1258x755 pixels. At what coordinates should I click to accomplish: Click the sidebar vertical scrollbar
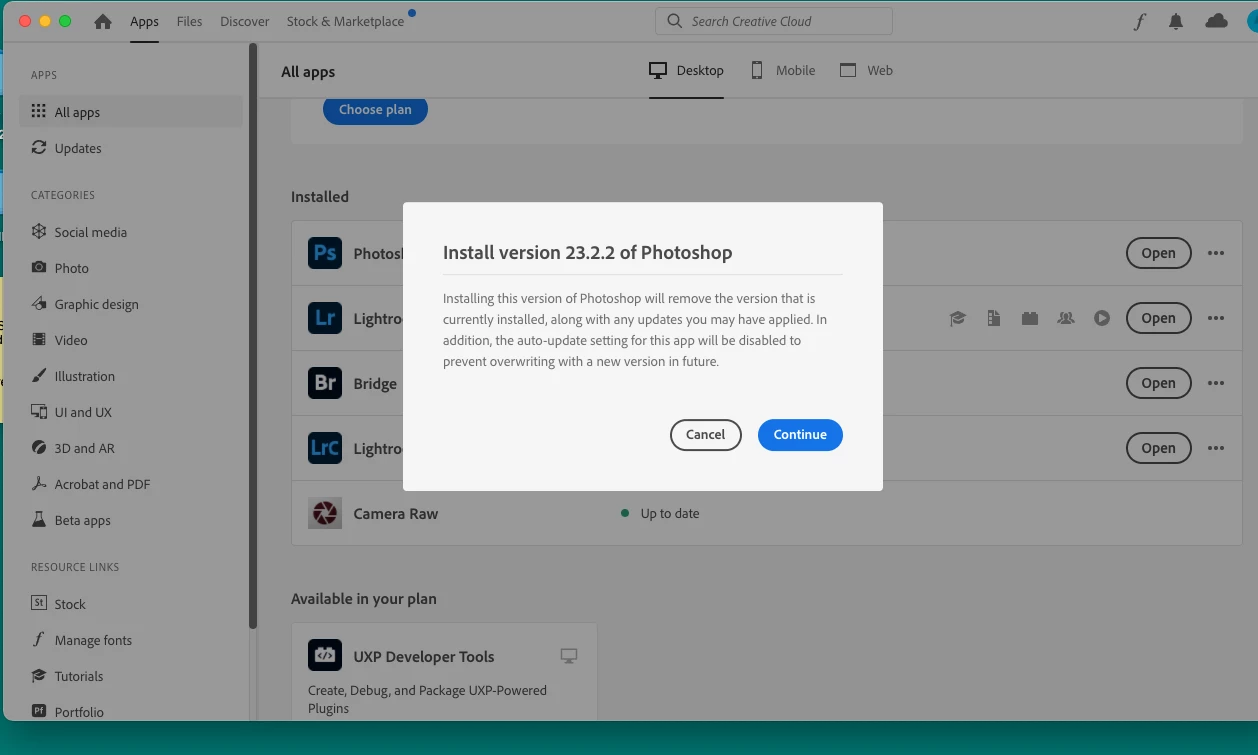point(253,335)
